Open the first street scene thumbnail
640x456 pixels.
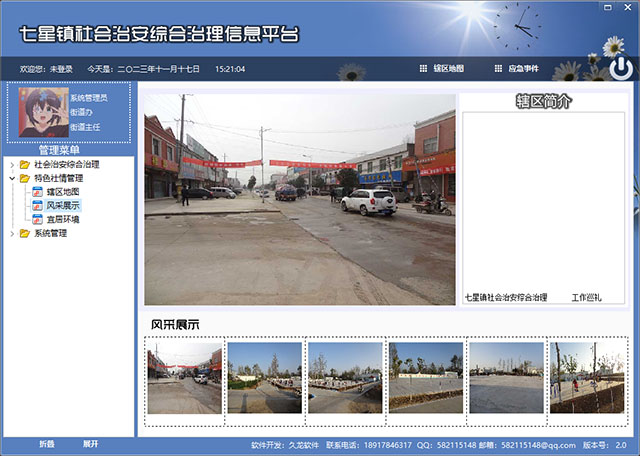pyautogui.click(x=184, y=378)
